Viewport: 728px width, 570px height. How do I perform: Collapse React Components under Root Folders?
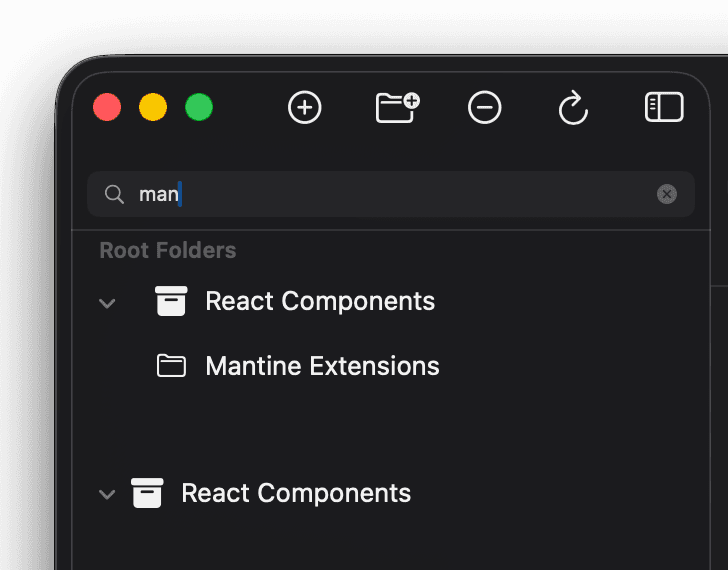(x=107, y=303)
